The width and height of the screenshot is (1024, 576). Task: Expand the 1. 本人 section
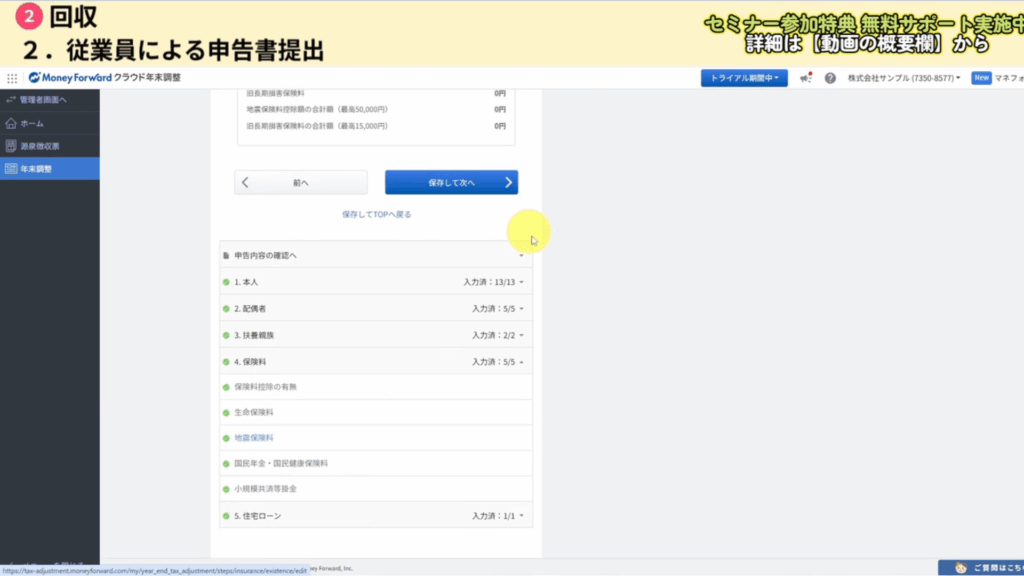[x=376, y=282]
